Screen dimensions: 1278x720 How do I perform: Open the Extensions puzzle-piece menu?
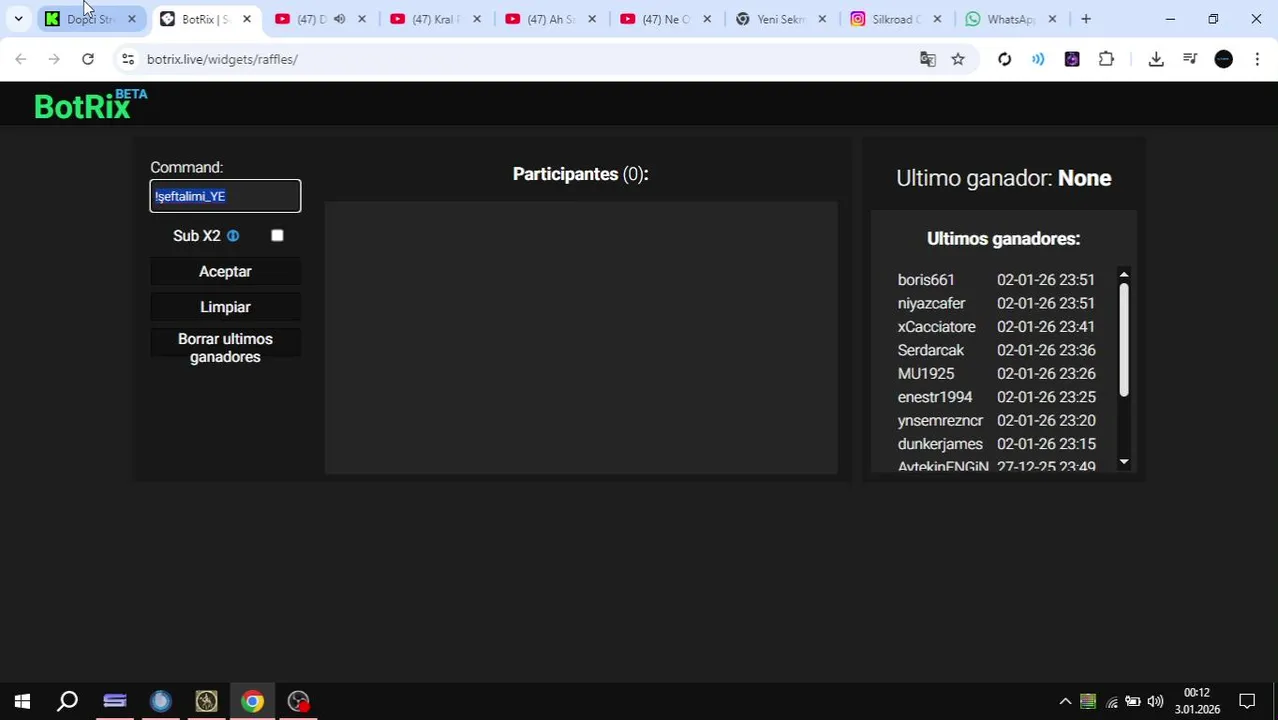click(x=1106, y=59)
